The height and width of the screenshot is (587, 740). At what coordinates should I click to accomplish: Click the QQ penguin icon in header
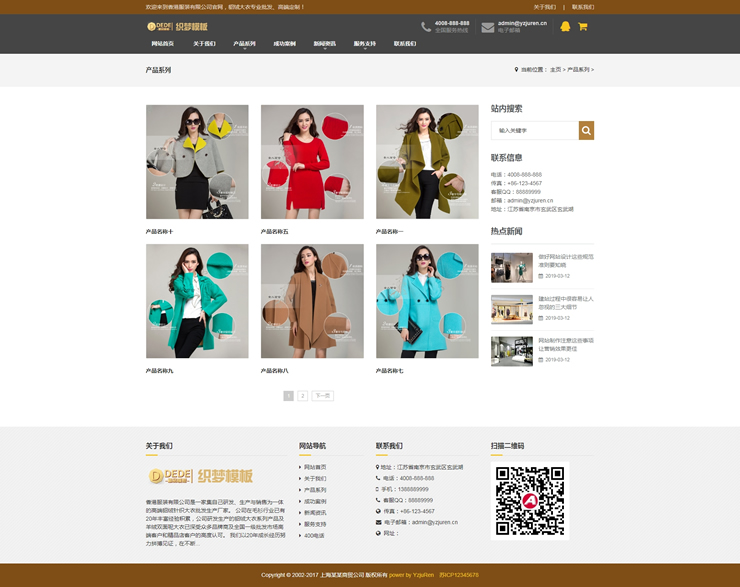[565, 27]
